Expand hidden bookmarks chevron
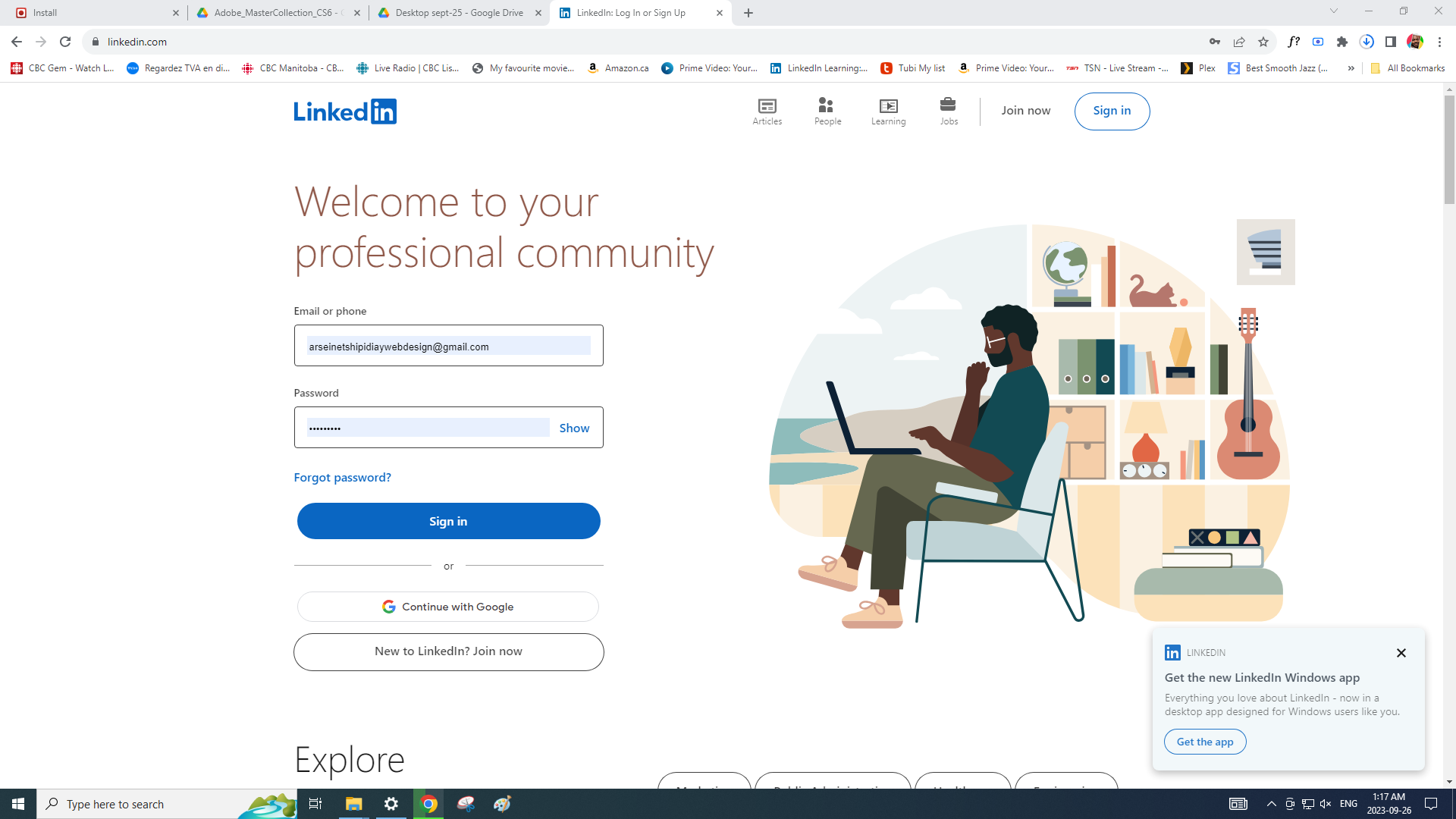 click(x=1351, y=68)
